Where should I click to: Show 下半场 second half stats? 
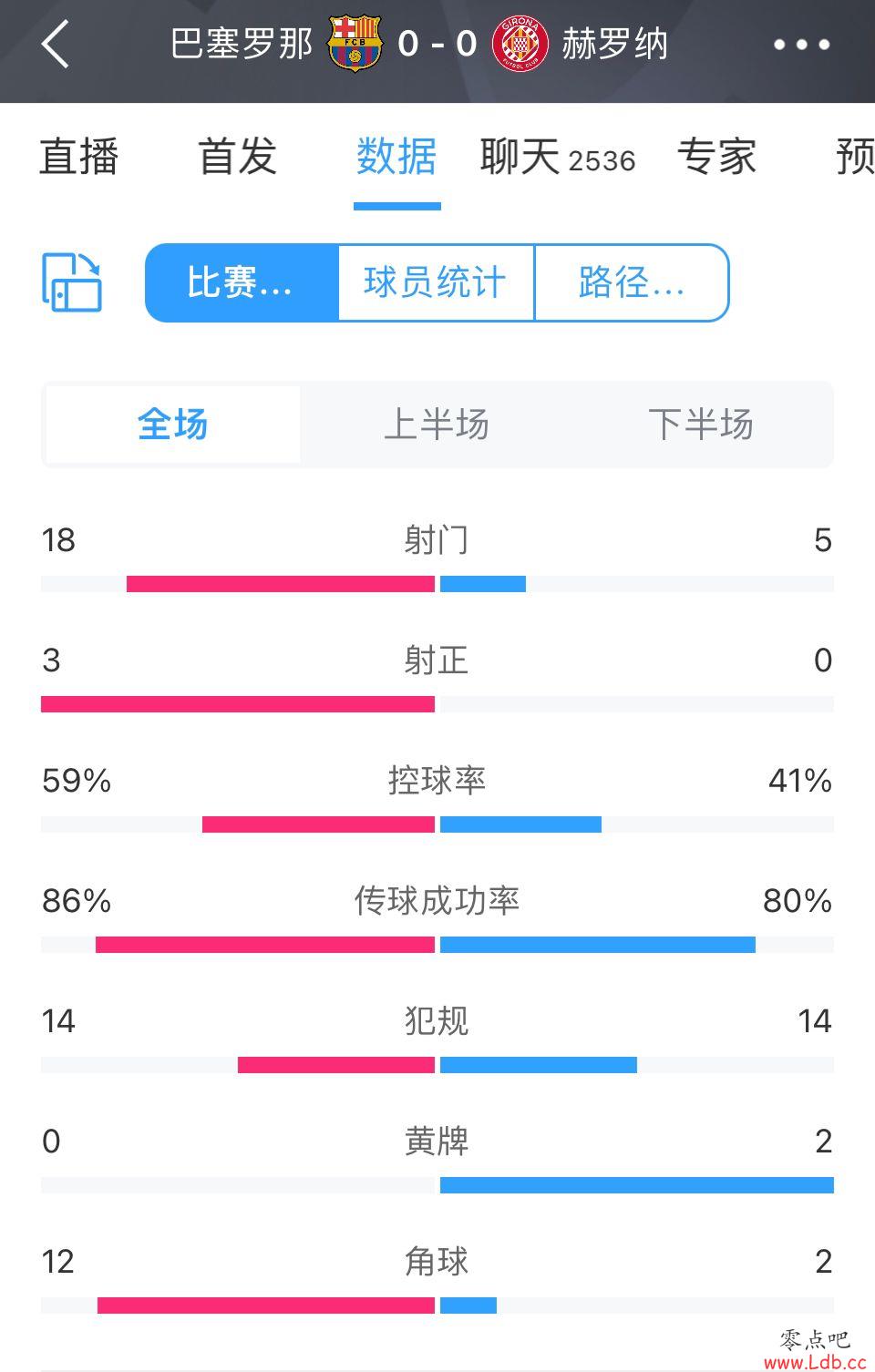coord(700,425)
